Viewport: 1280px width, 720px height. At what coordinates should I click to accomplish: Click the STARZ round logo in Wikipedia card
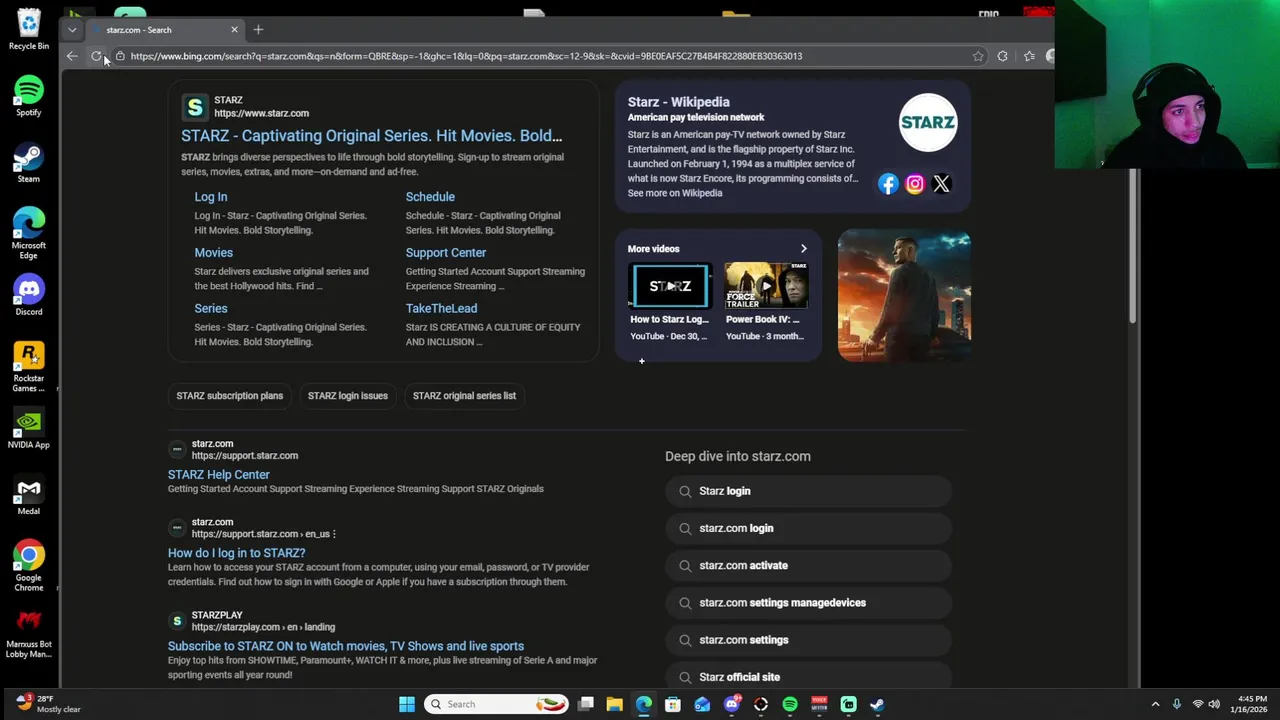[x=928, y=122]
